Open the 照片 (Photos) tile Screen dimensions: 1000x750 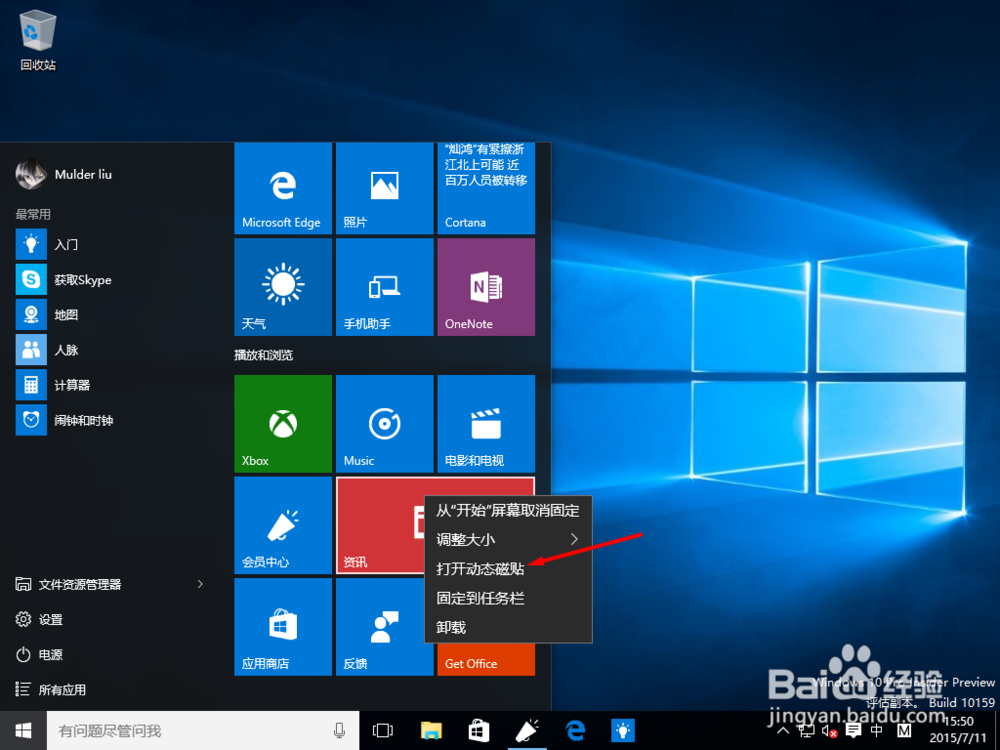385,188
